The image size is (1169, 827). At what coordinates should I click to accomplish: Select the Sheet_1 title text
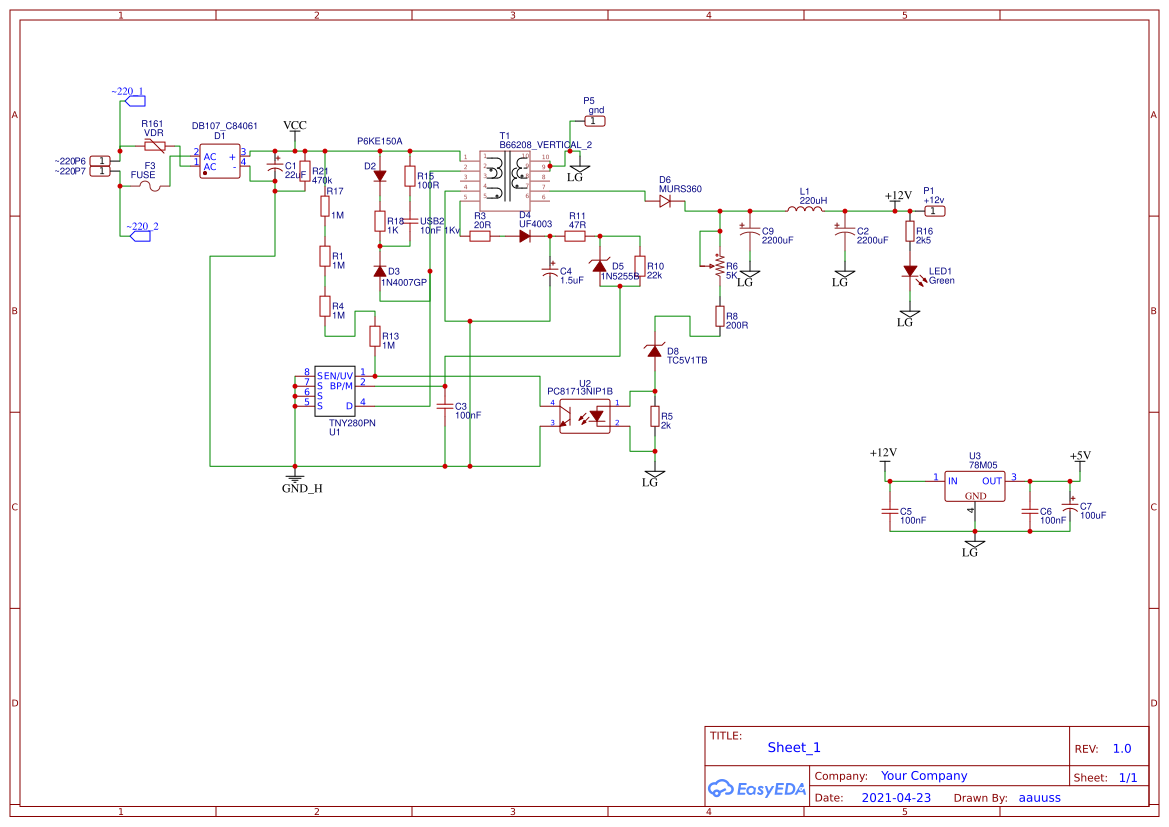click(793, 747)
